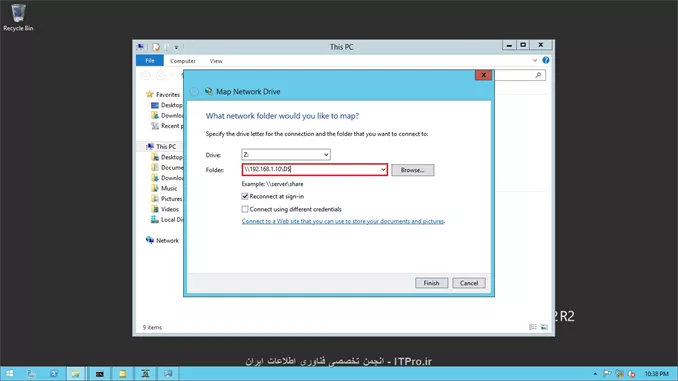Expand the Explorer ribbon chevron
This screenshot has height=381, width=678.
click(535, 61)
